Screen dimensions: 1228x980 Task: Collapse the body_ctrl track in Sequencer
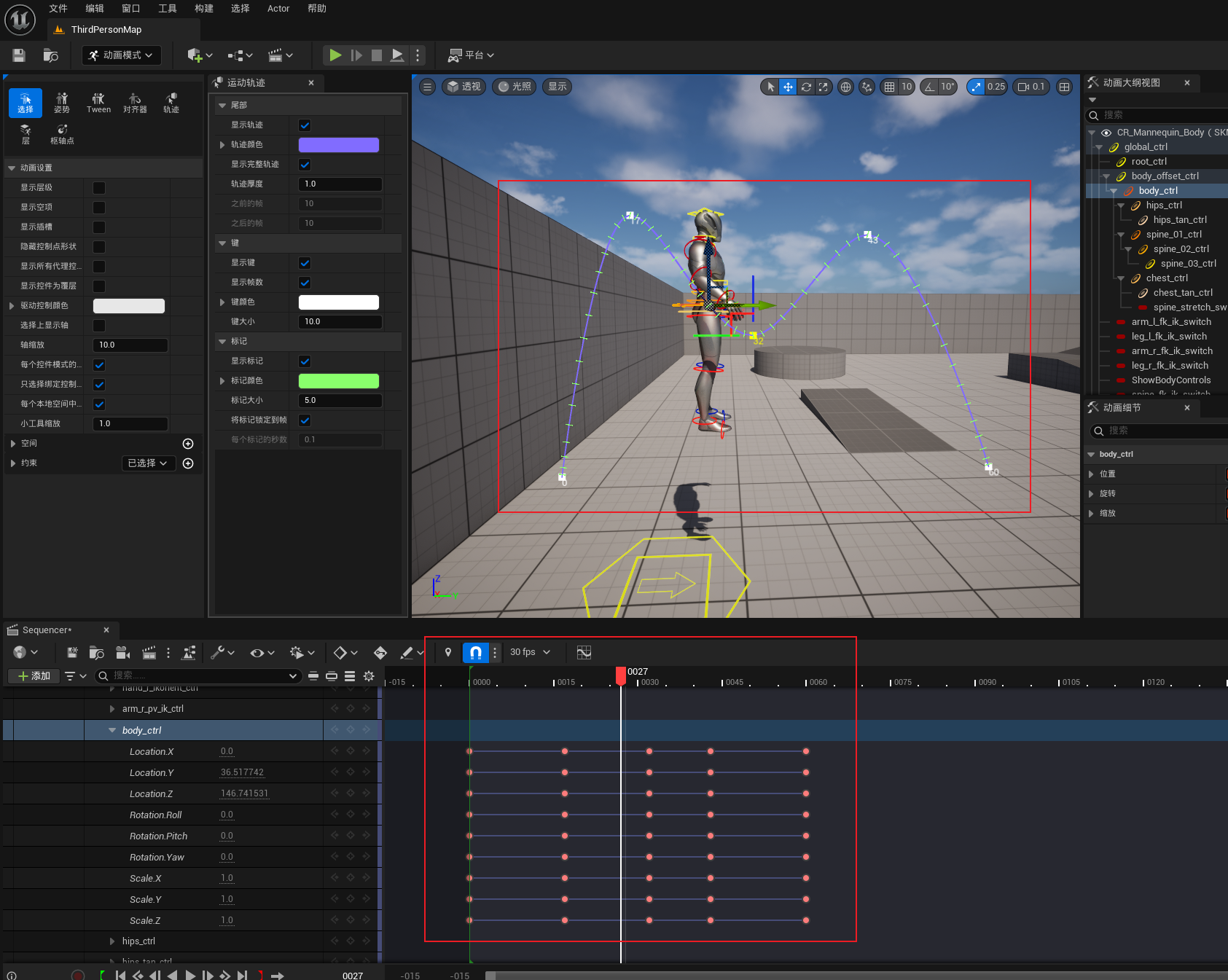112,730
